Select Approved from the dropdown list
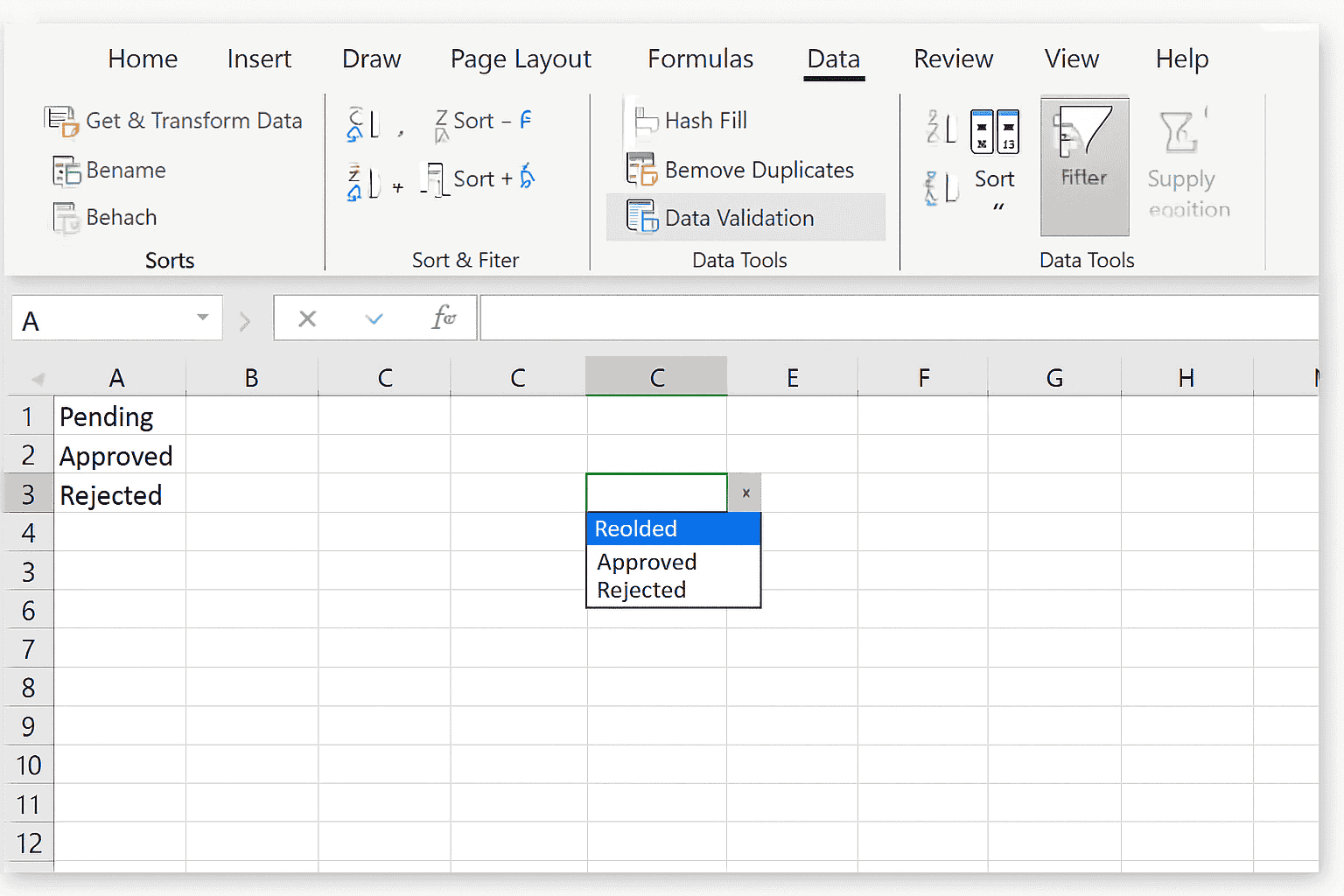This screenshot has height=896, width=1344. point(647,562)
